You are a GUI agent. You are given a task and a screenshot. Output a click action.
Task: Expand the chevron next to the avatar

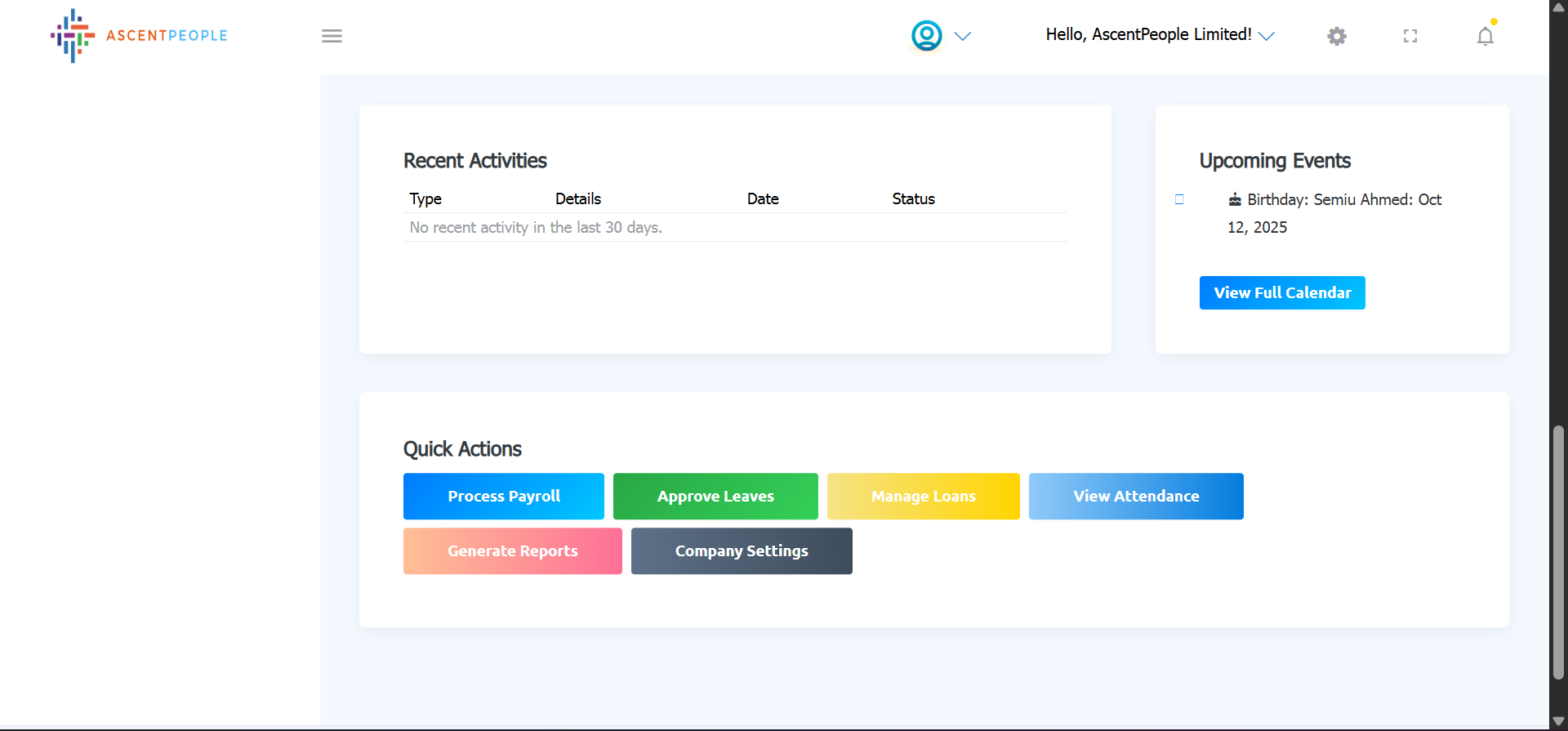click(x=963, y=36)
